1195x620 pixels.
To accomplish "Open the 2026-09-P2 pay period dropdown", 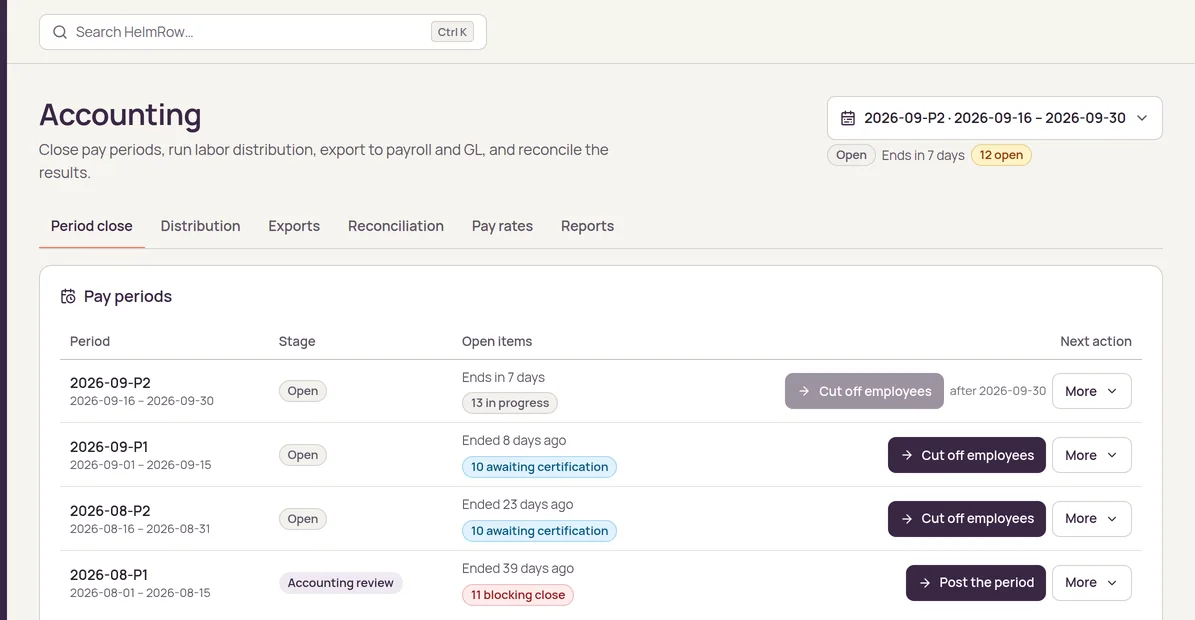I will tap(995, 118).
